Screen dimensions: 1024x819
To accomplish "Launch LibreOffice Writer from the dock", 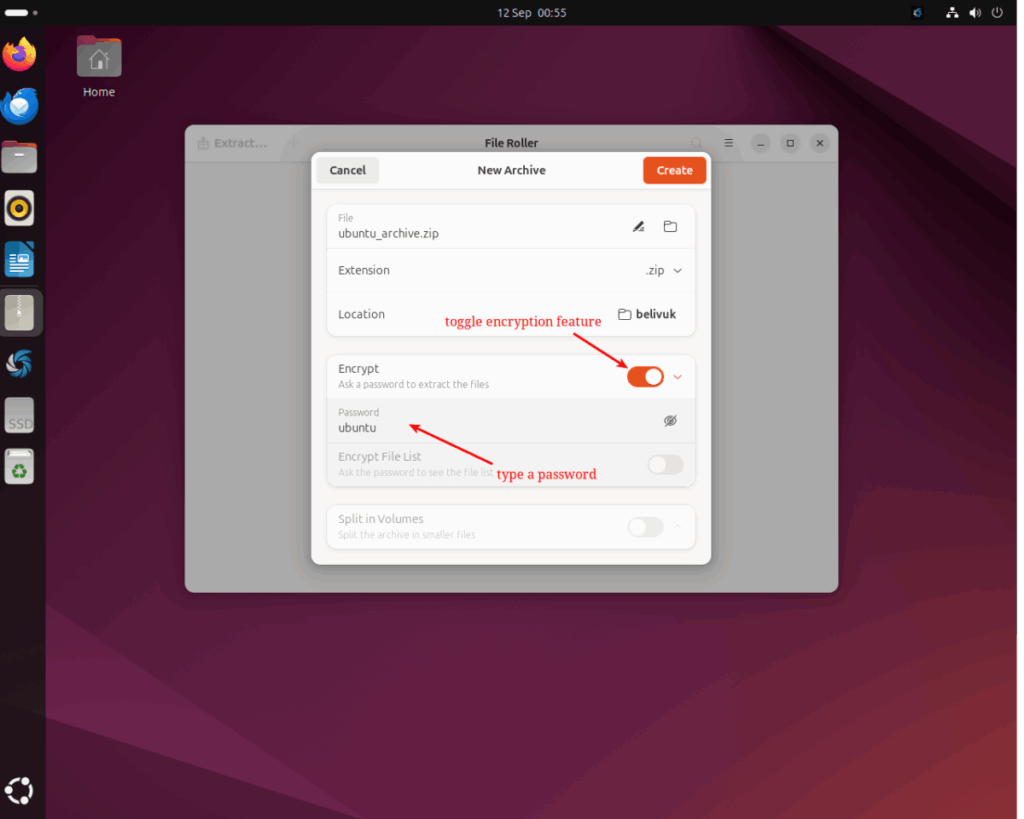I will [x=19, y=260].
